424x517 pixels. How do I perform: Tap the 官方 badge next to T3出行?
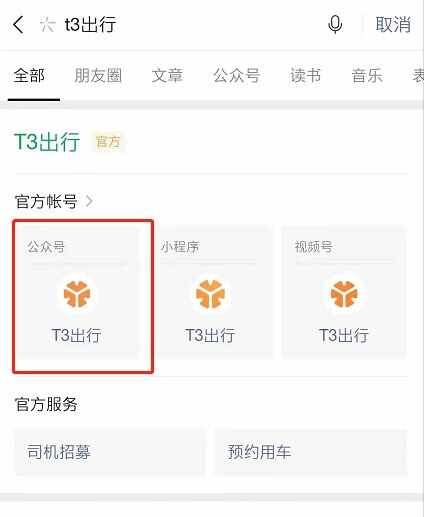(108, 142)
